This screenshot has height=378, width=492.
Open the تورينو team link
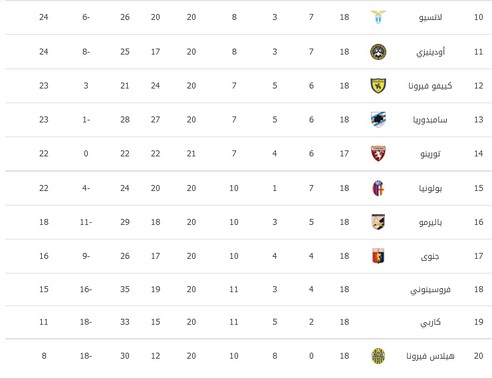coord(430,154)
